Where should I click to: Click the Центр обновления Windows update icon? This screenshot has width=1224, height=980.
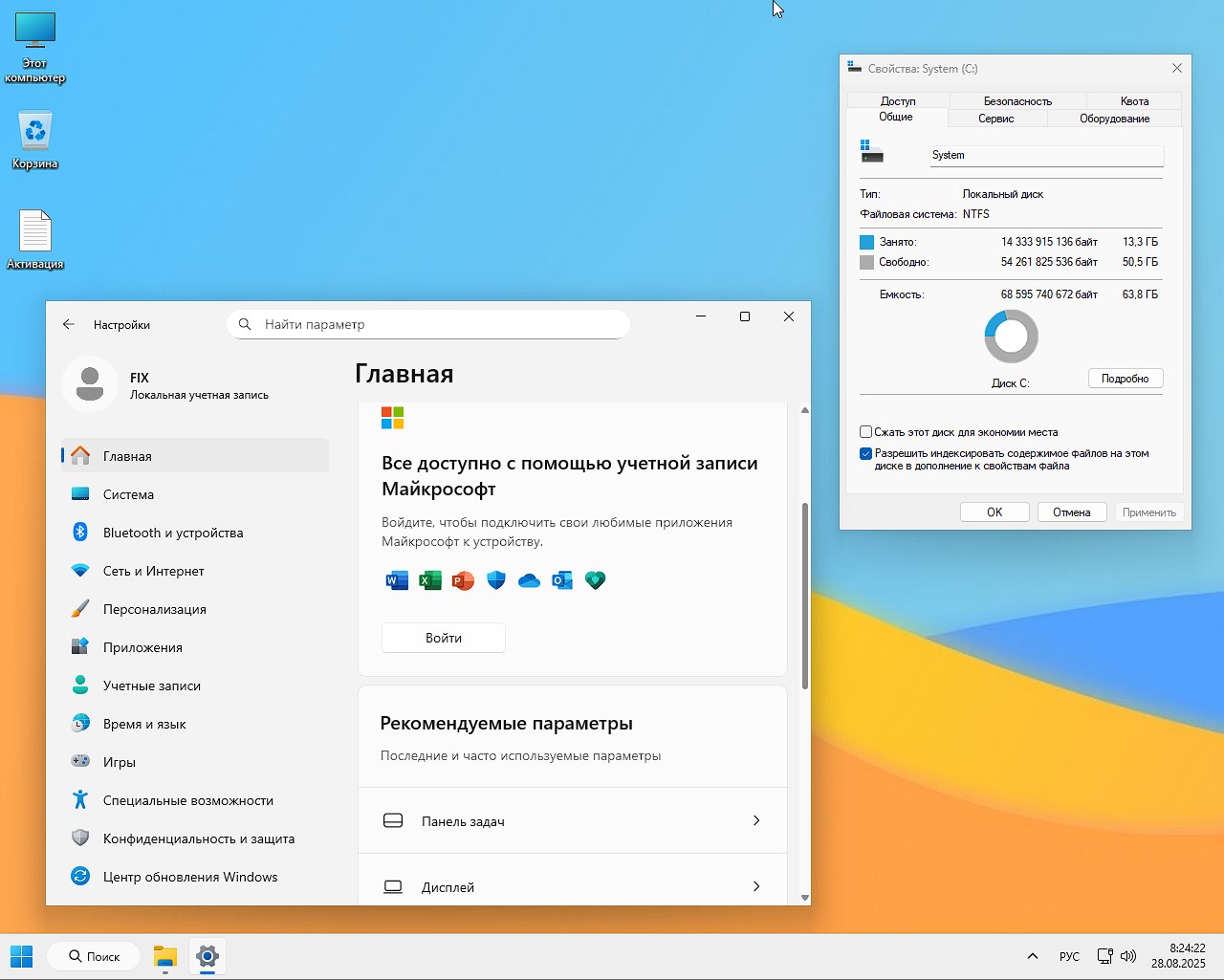pyautogui.click(x=80, y=877)
